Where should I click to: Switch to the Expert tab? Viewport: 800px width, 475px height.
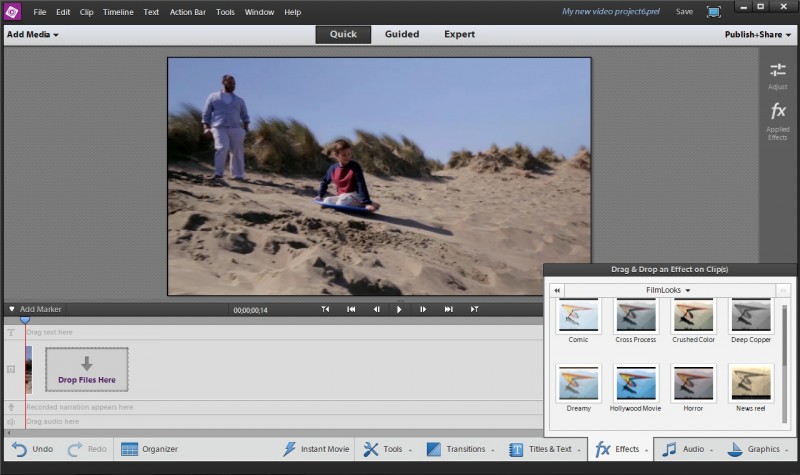pyautogui.click(x=459, y=34)
